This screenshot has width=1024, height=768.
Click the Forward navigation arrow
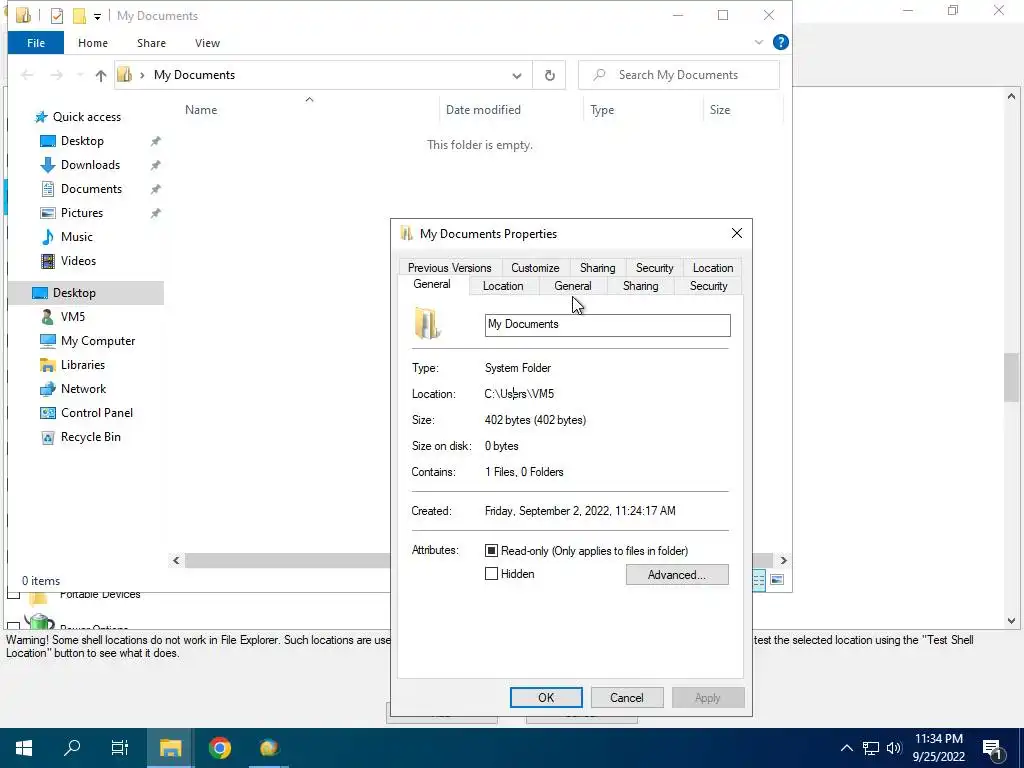[x=57, y=75]
